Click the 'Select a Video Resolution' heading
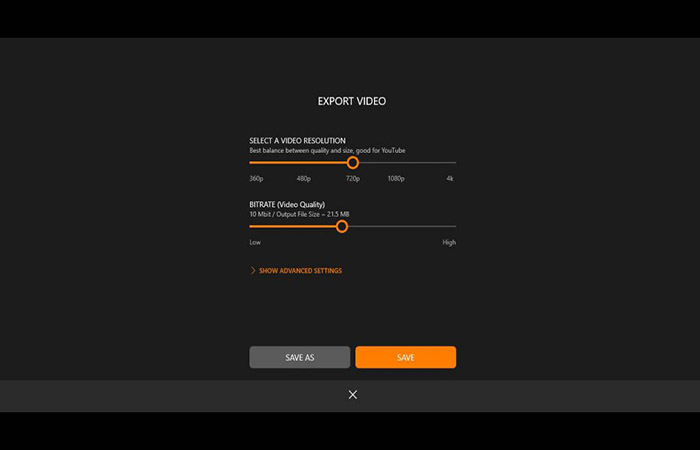700x450 pixels. [297, 141]
